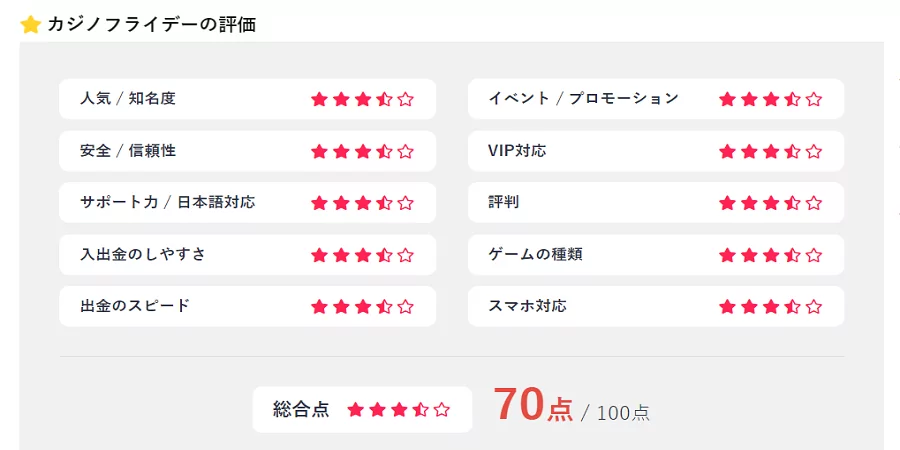Select the 人気 / 知名度 label
The width and height of the screenshot is (900, 450).
pyautogui.click(x=128, y=99)
